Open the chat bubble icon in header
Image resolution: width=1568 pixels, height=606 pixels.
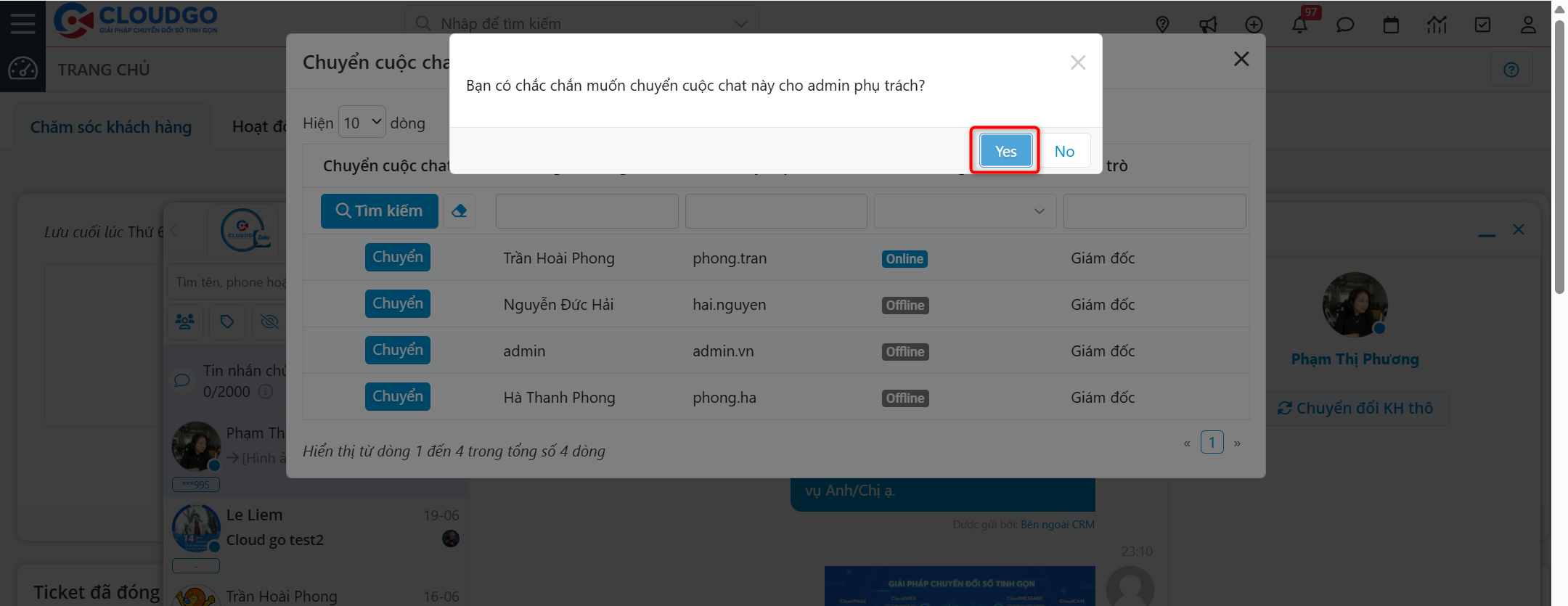1345,25
